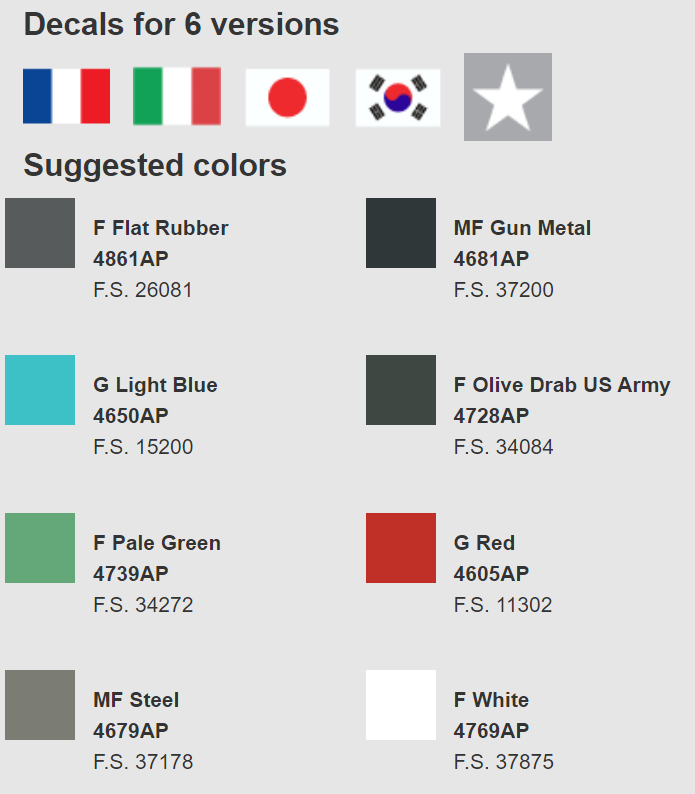Click the G Red color swatch
Image resolution: width=695 pixels, height=794 pixels.
[x=401, y=548]
